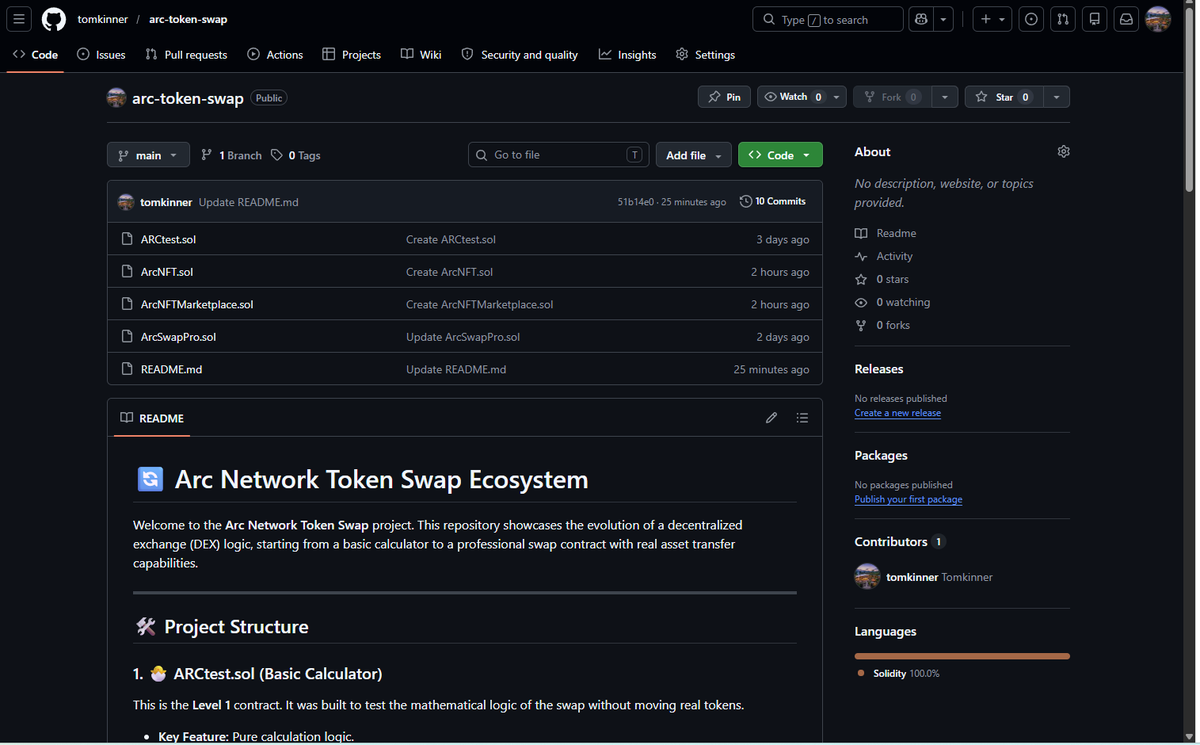
Task: View 0 stars in About sidebar
Action: 882,279
